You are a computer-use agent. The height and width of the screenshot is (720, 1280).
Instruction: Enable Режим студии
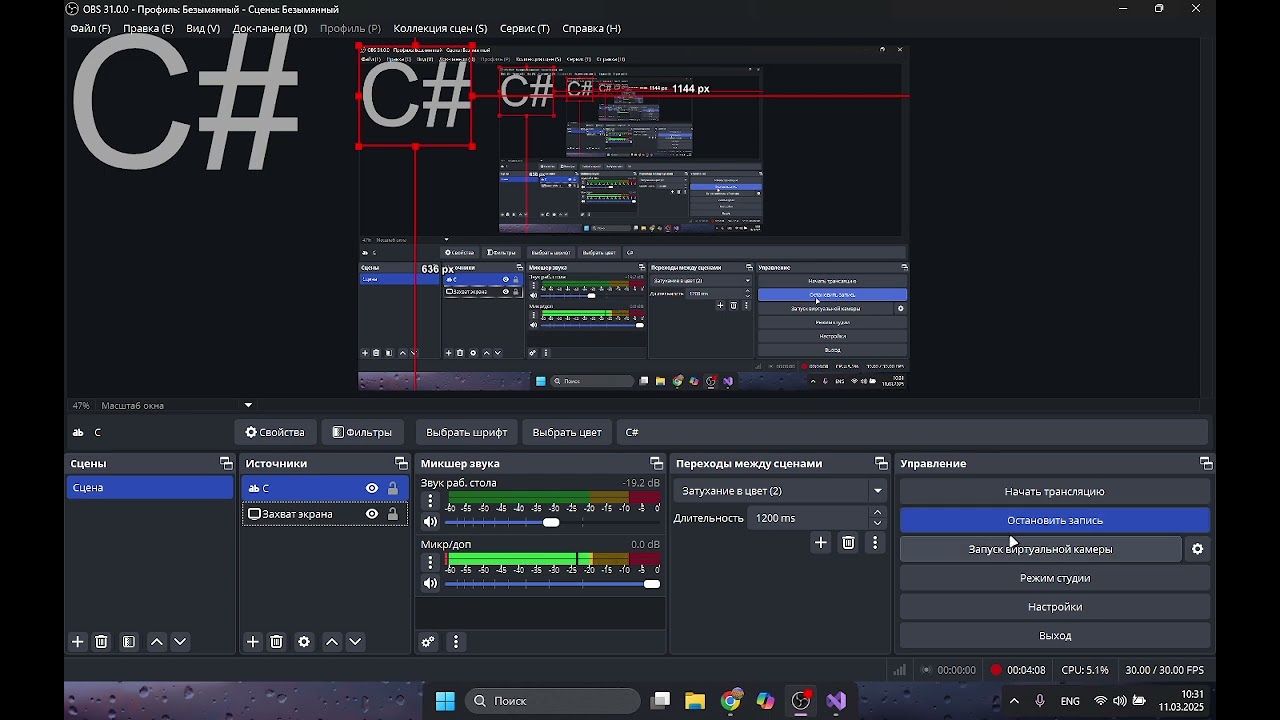point(1055,578)
